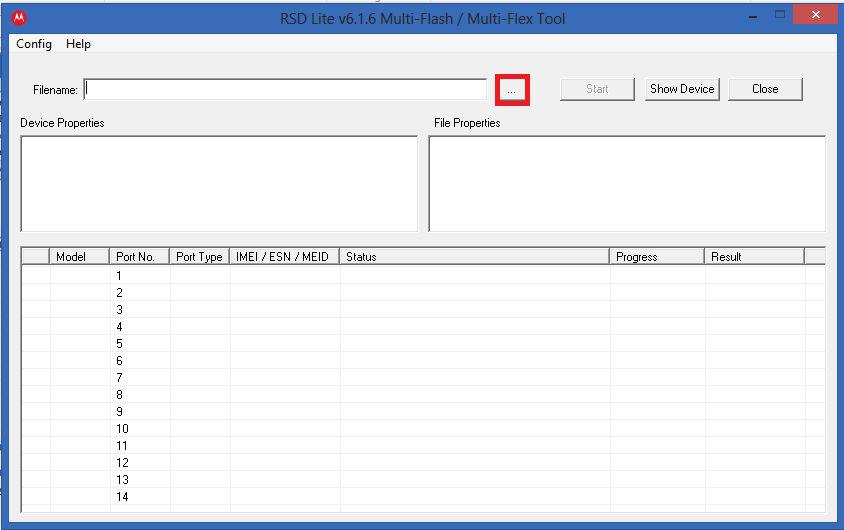844x530 pixels.
Task: Click the Model column header
Action: pos(80,257)
